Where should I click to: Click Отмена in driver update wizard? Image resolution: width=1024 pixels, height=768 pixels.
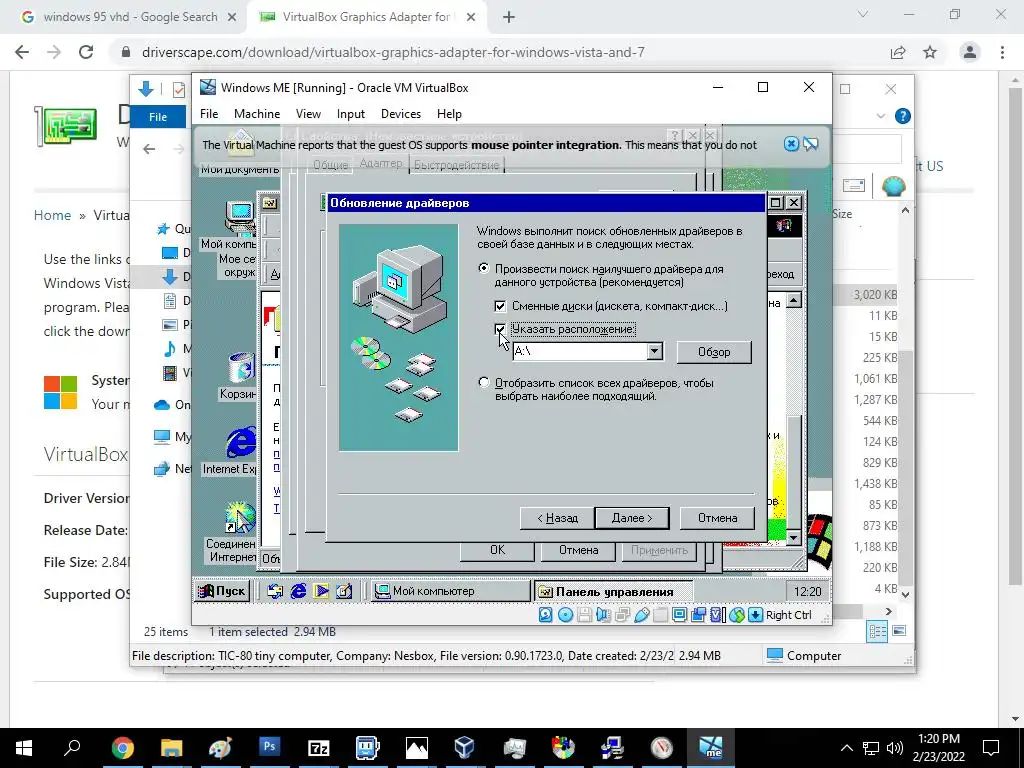[717, 518]
